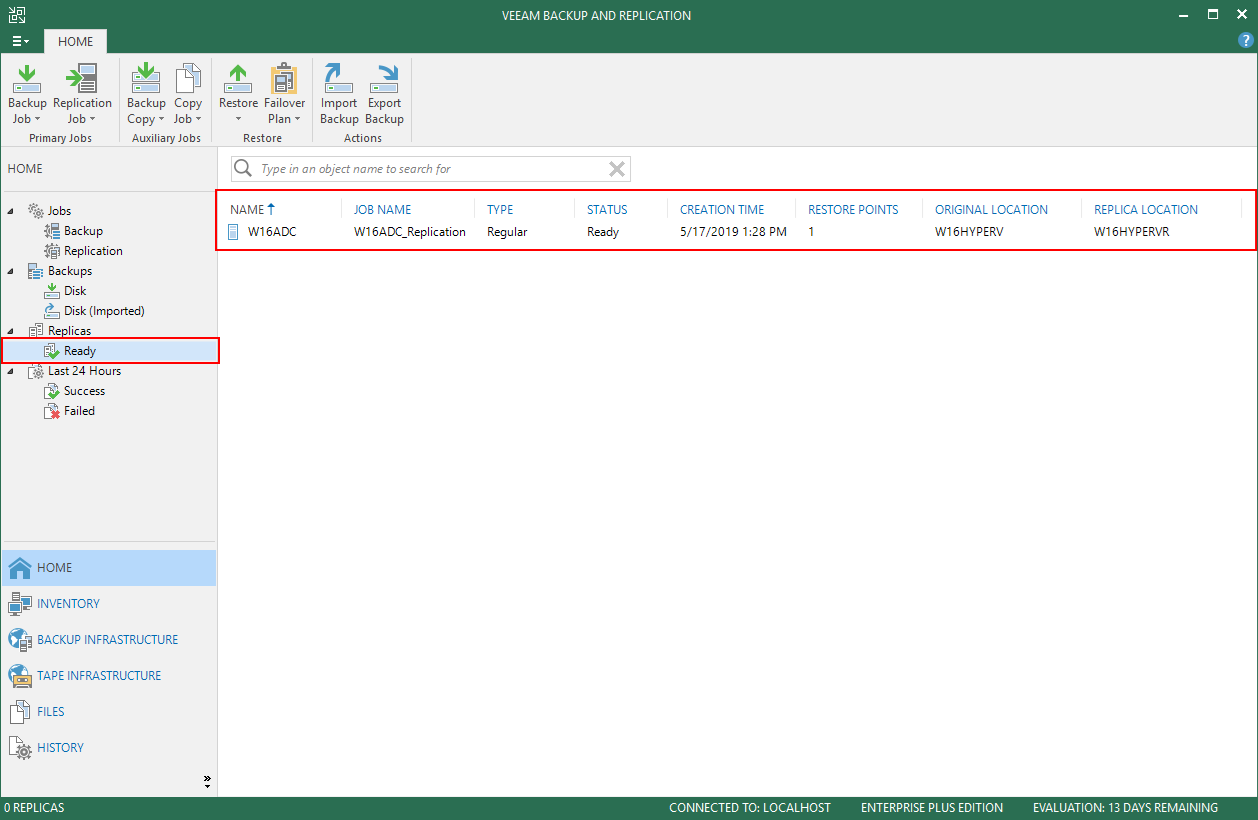Click the 5/17/2019 1:28 PM cell
This screenshot has height=820, width=1258.
[733, 232]
